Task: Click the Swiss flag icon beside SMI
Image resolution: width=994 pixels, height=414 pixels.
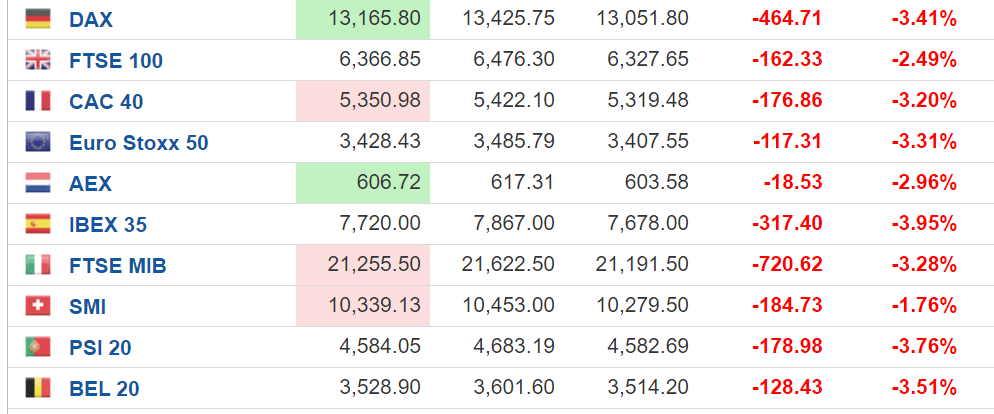Action: tap(37, 306)
